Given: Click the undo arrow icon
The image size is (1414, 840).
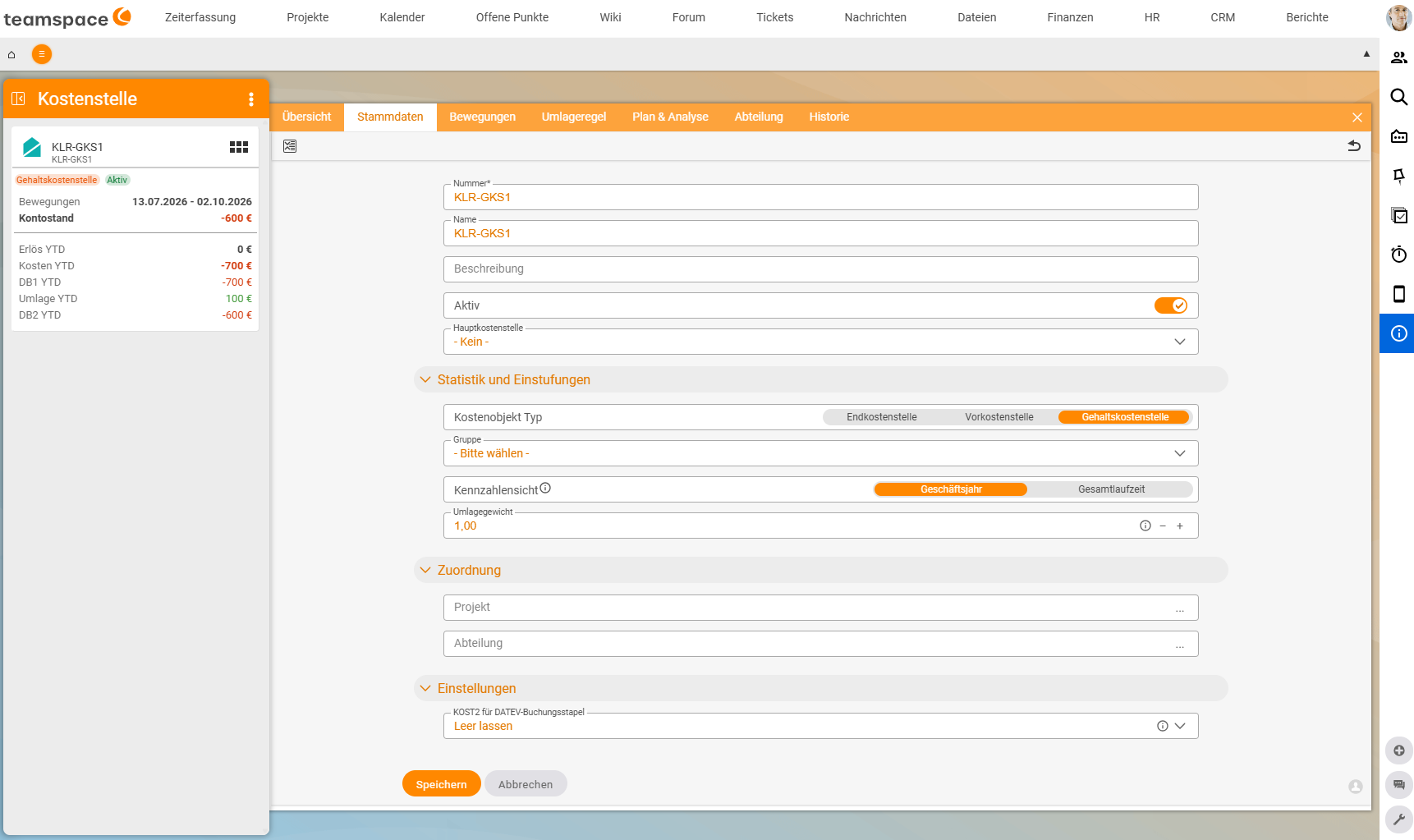Looking at the screenshot, I should pos(1354,145).
